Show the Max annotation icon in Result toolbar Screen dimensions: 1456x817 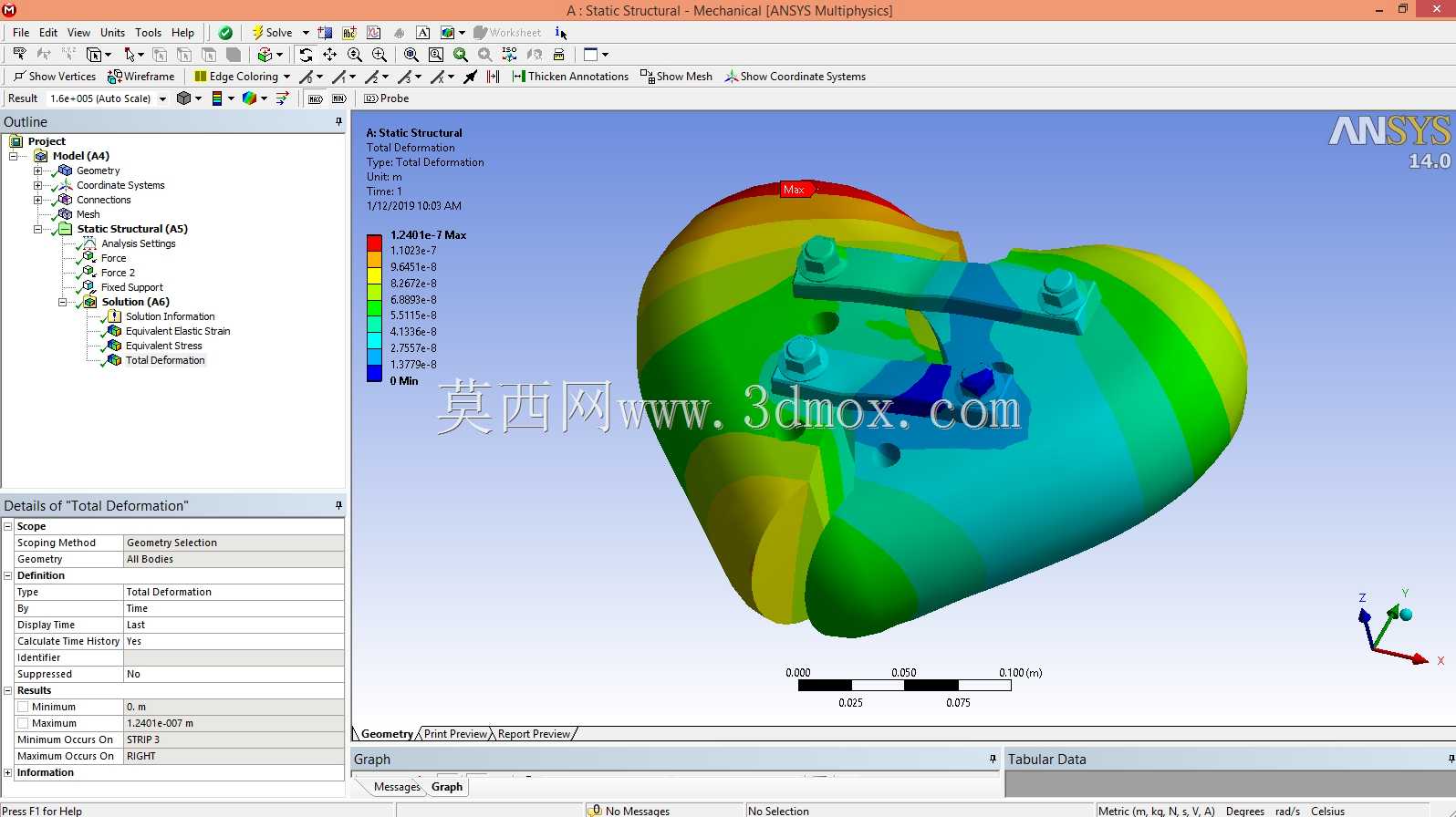point(316,98)
